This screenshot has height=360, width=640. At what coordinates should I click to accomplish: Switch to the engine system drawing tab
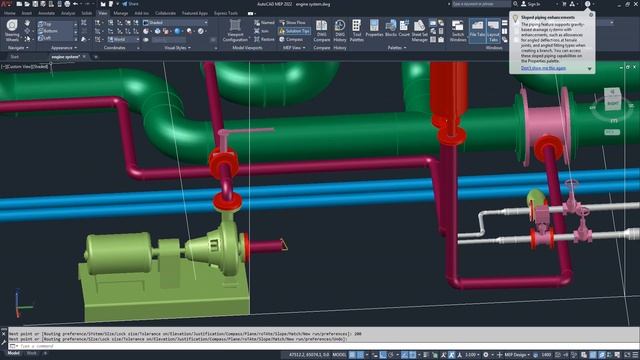65,57
